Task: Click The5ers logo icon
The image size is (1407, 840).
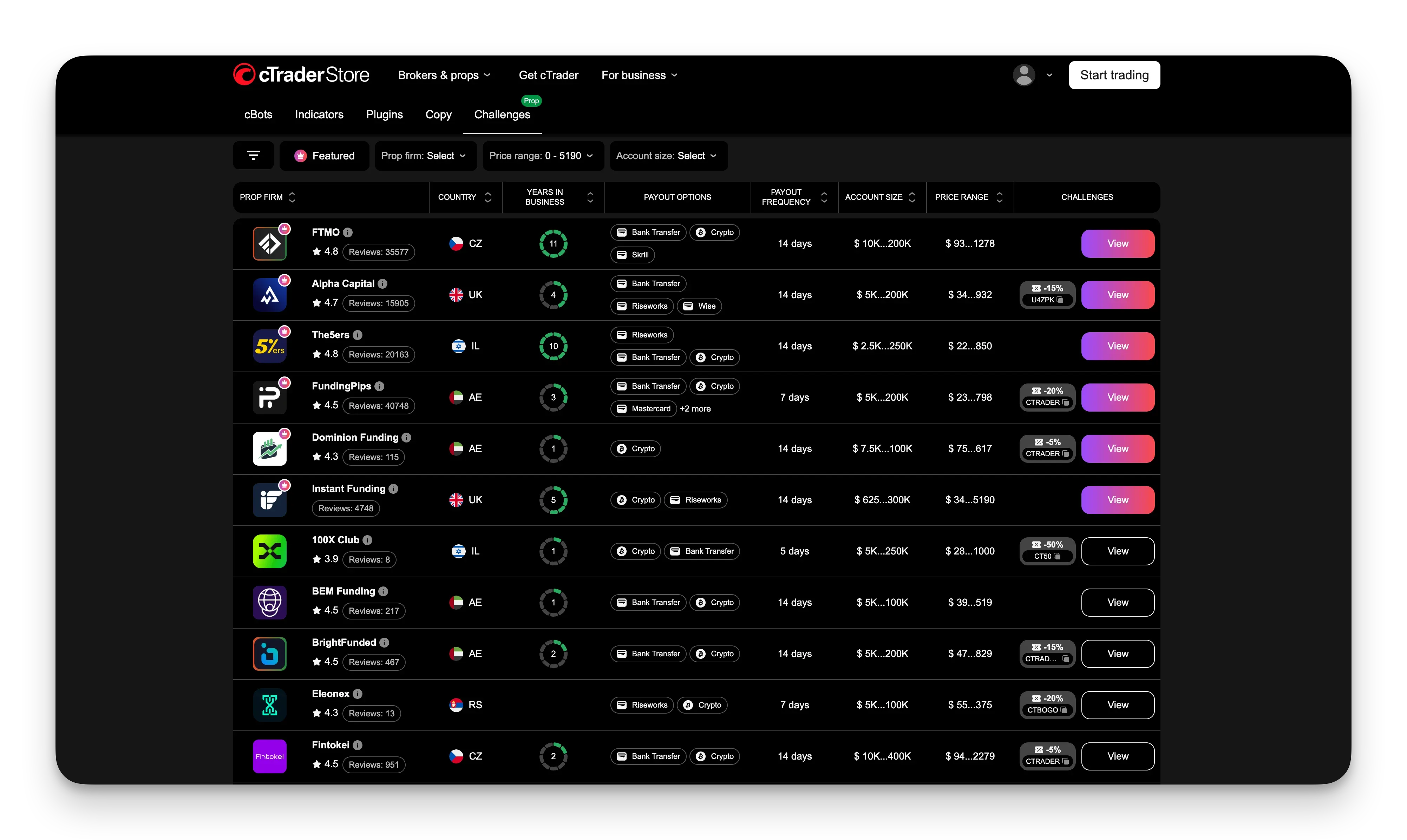Action: tap(269, 346)
